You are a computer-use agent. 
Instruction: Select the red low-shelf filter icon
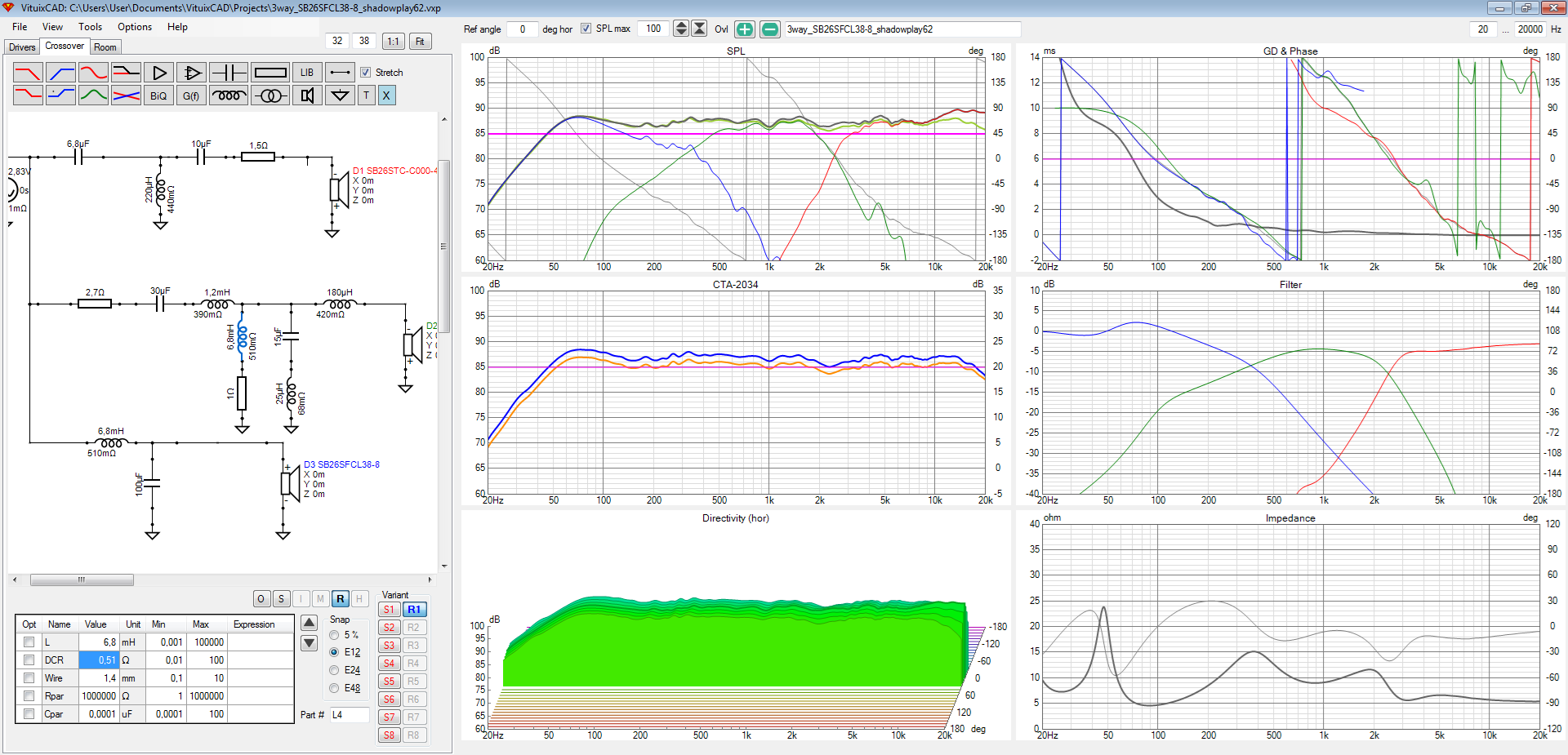pyautogui.click(x=28, y=95)
